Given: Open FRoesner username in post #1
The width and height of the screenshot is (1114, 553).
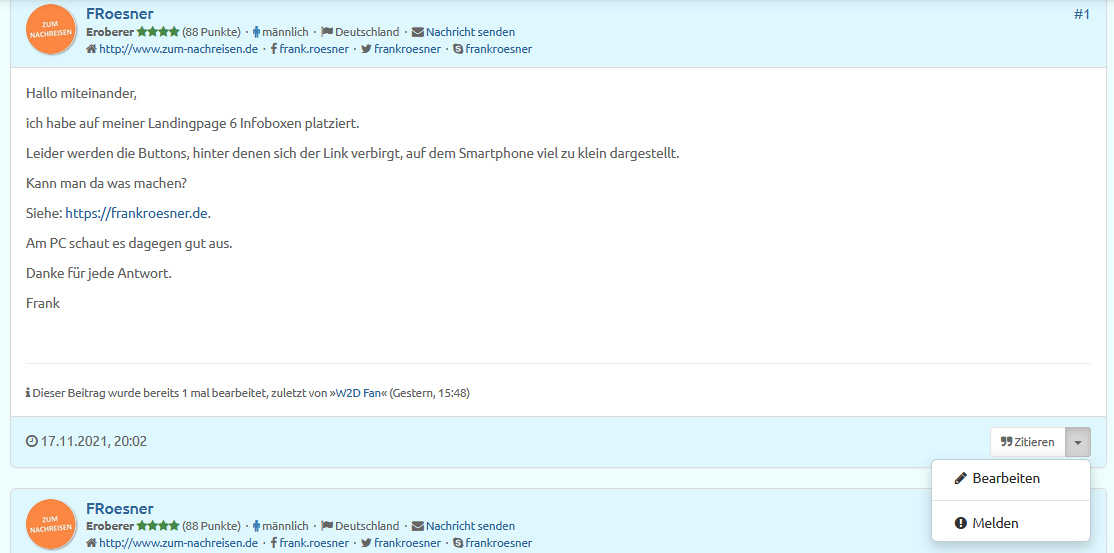Looking at the screenshot, I should (119, 14).
